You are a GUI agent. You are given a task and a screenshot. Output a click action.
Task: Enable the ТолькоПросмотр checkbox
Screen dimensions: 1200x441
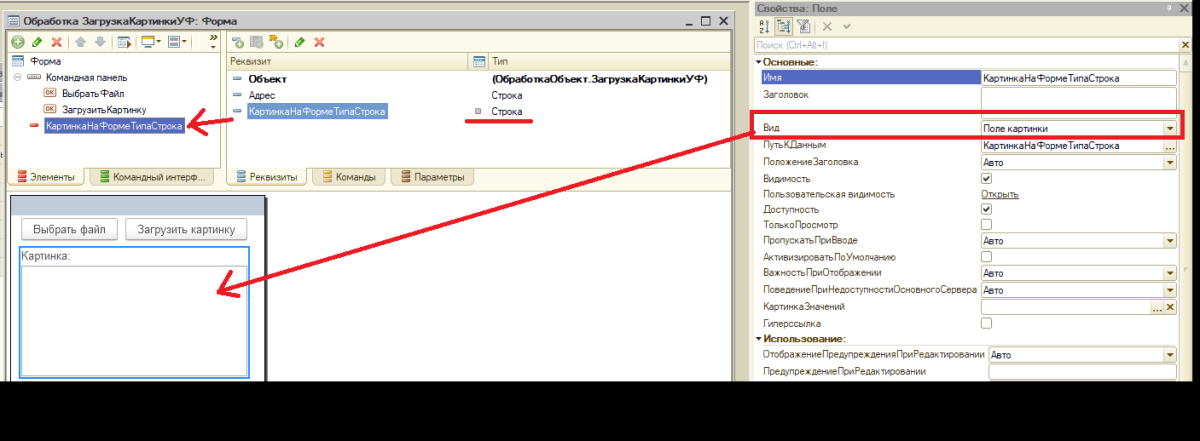pyautogui.click(x=986, y=225)
